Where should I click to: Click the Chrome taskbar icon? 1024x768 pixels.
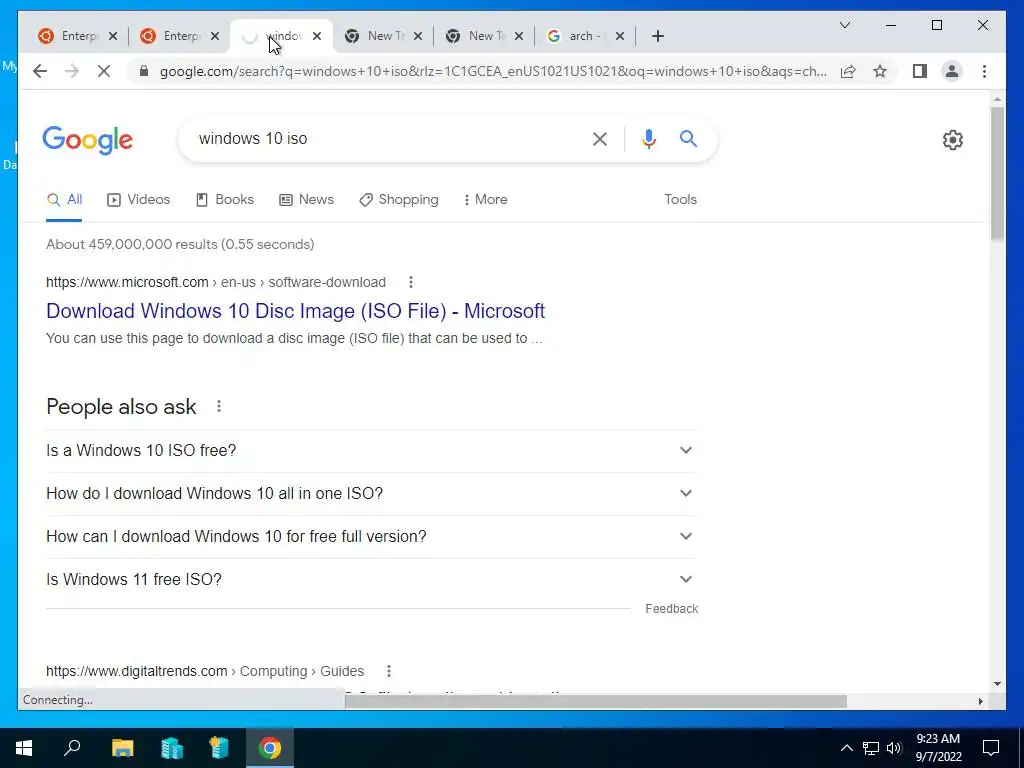click(x=269, y=748)
